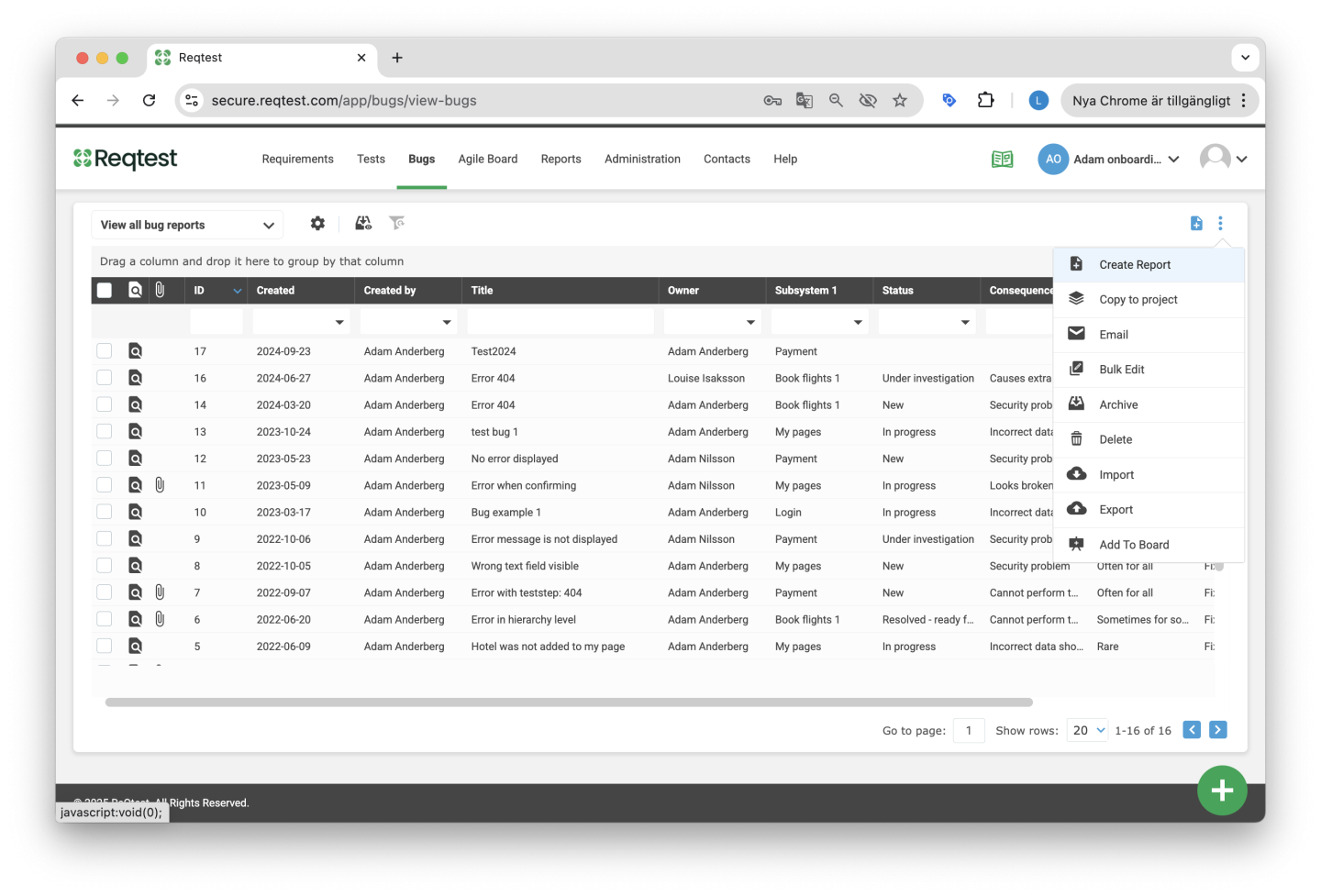The height and width of the screenshot is (896, 1321).
Task: Click the preview column header icon
Action: click(135, 291)
